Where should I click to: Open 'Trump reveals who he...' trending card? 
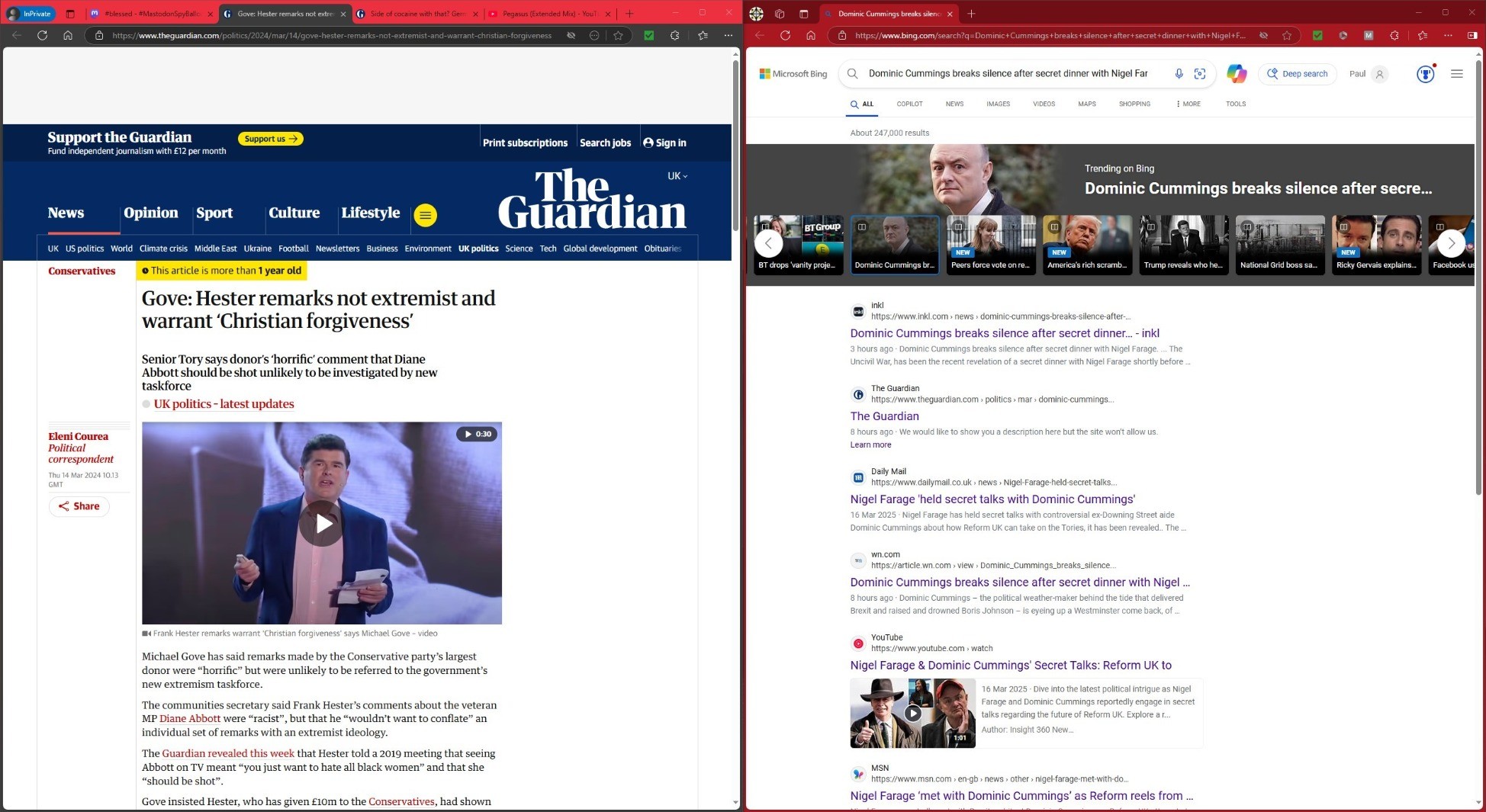(1183, 245)
